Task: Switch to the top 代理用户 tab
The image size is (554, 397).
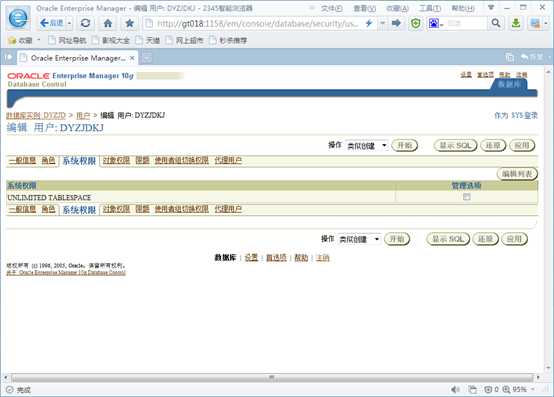Action: [x=228, y=160]
